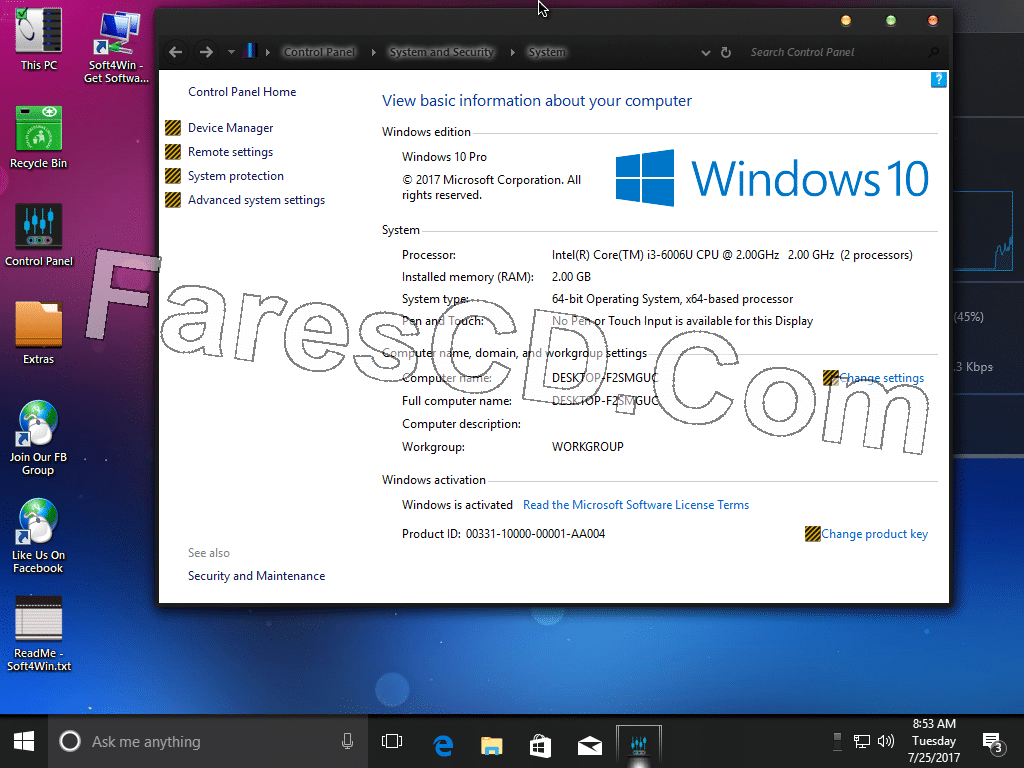Screen dimensions: 1024x768
Task: Click Control Panel breadcrumb
Action: 319,52
